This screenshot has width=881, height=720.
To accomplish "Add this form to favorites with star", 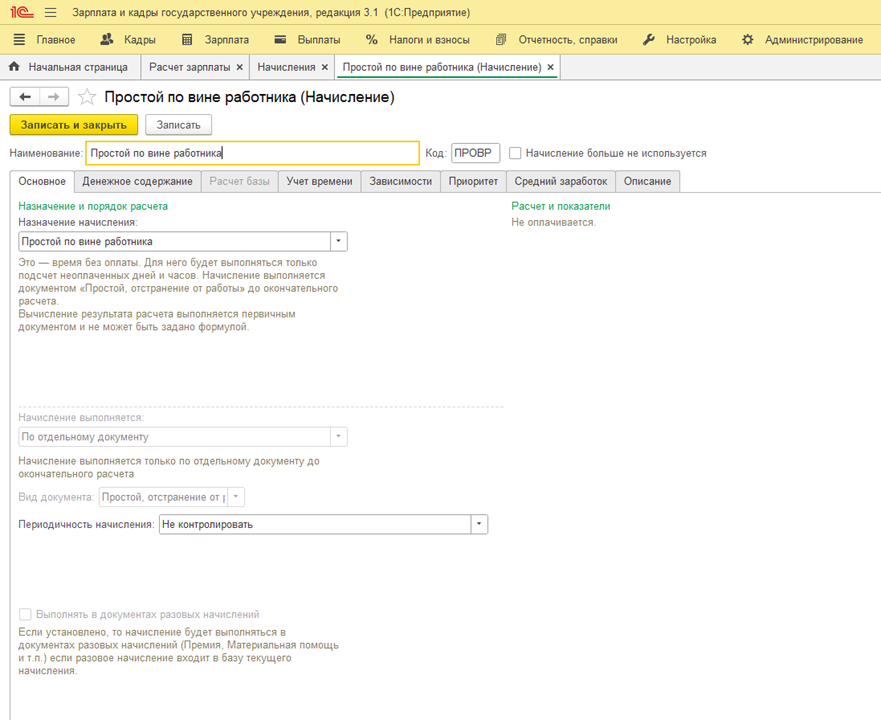I will (x=87, y=97).
